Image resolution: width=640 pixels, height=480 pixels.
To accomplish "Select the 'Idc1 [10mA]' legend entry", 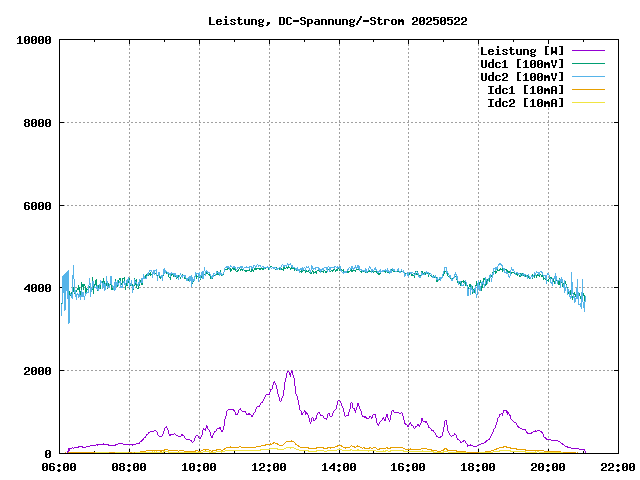I will tap(524, 90).
